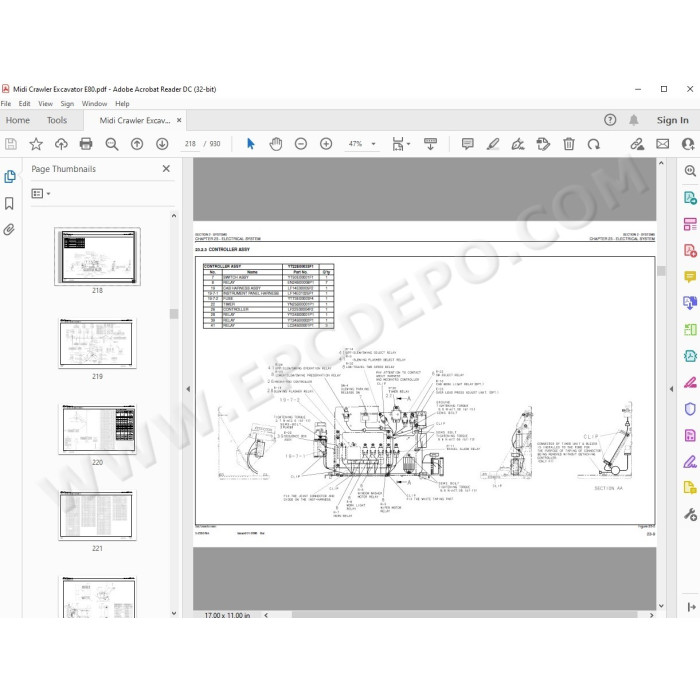Toggle read mode scrolling icon
Screen dimensions: 700x700
(x=430, y=144)
